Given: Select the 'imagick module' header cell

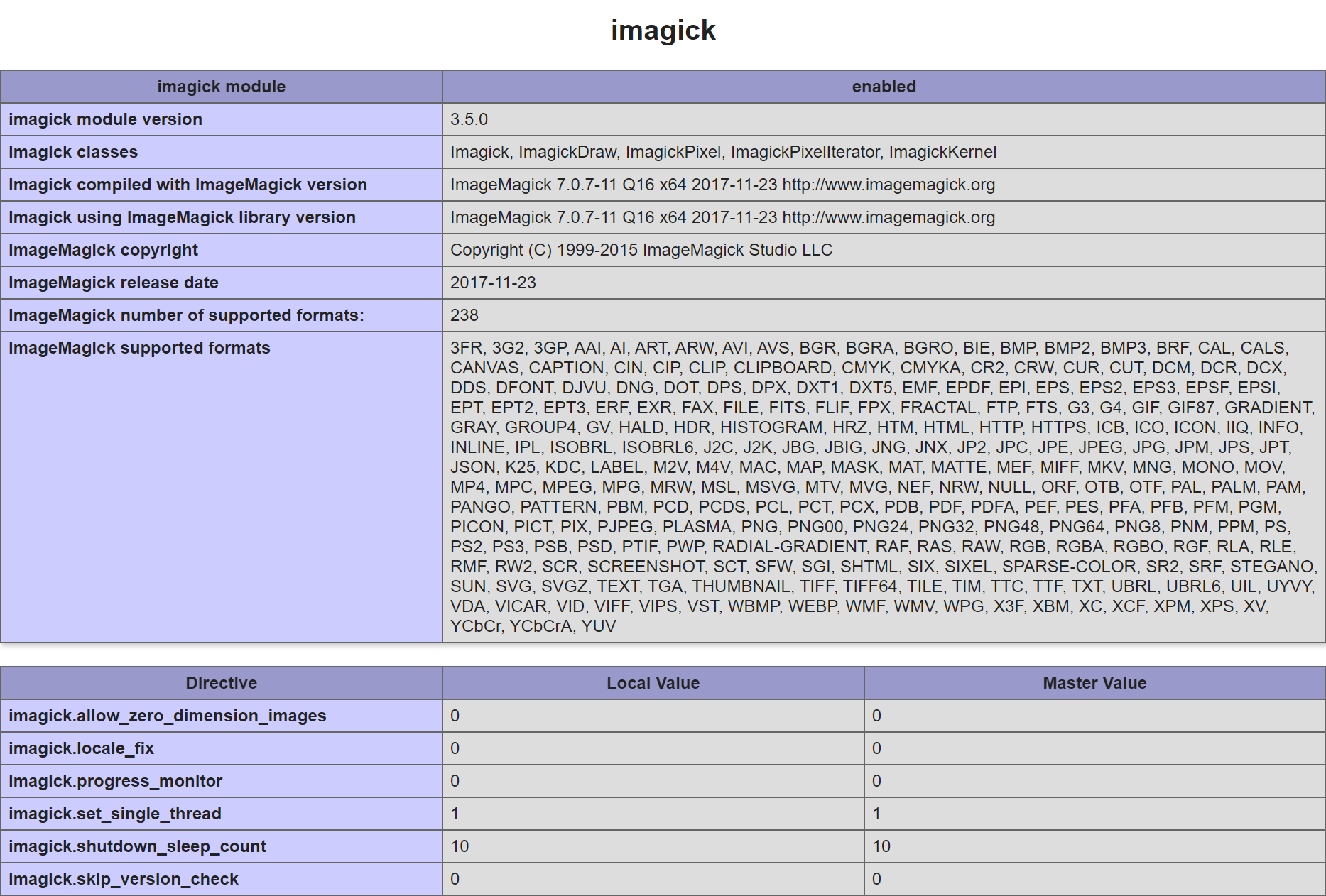Looking at the screenshot, I should point(222,87).
